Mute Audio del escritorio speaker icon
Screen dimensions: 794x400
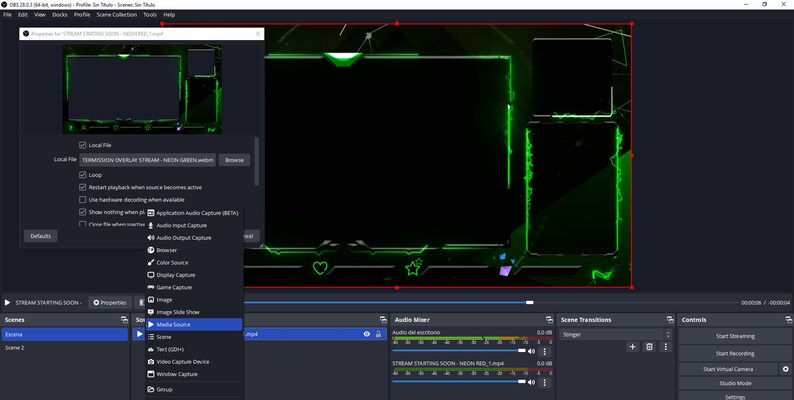tap(531, 351)
